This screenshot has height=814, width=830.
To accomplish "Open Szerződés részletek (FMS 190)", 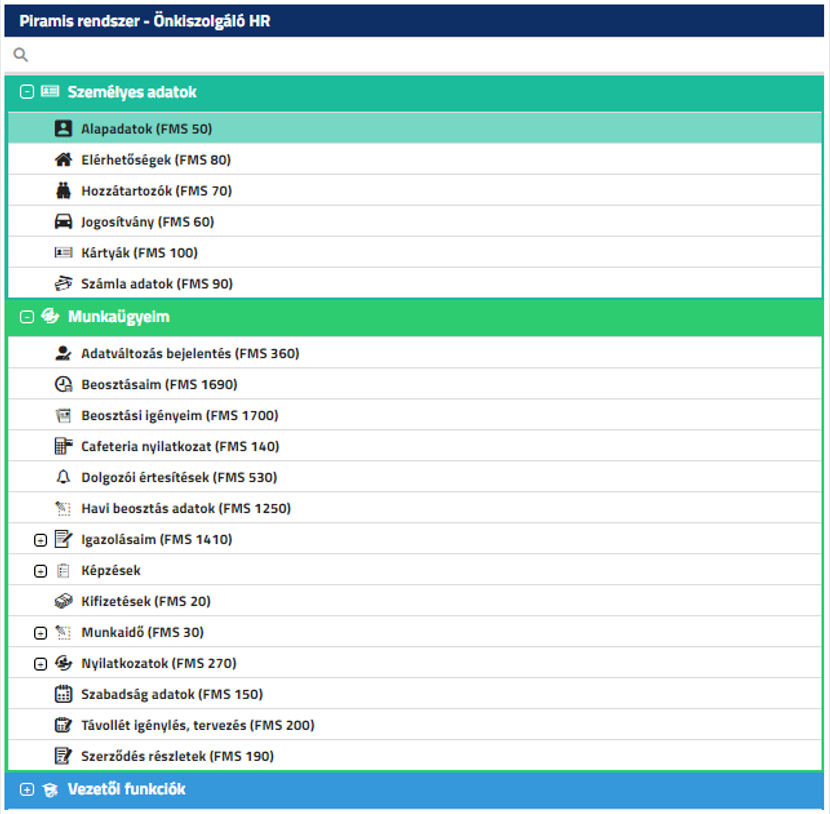I will point(415,756).
